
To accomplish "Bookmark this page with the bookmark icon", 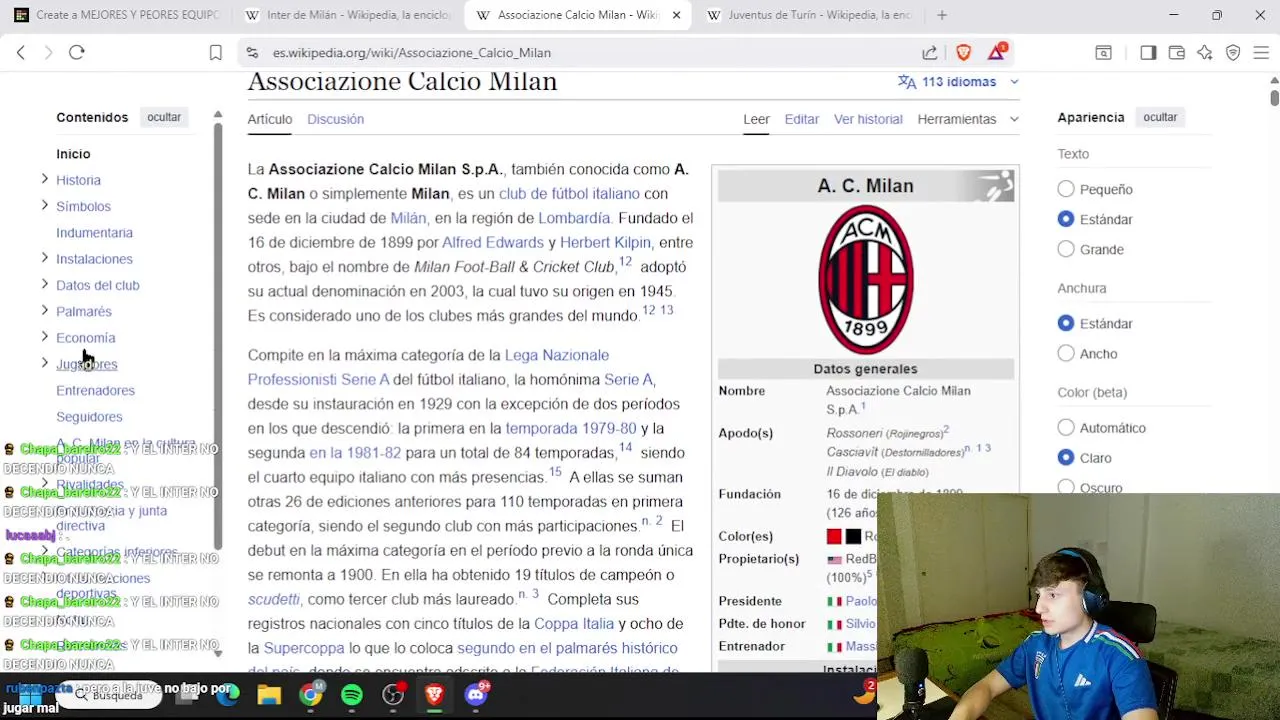I will coord(215,53).
